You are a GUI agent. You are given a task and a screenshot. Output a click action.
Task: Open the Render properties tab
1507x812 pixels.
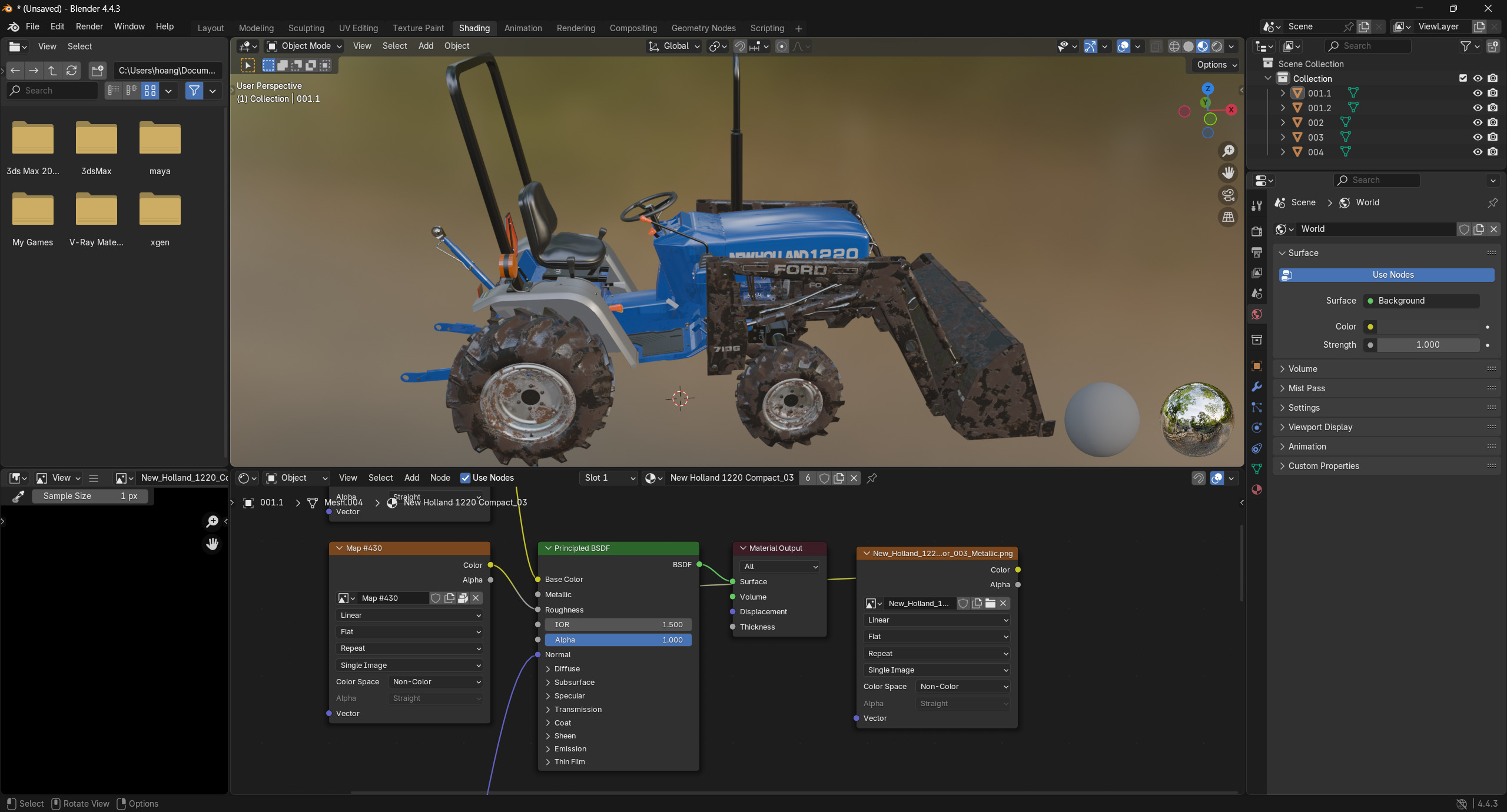tap(1257, 231)
